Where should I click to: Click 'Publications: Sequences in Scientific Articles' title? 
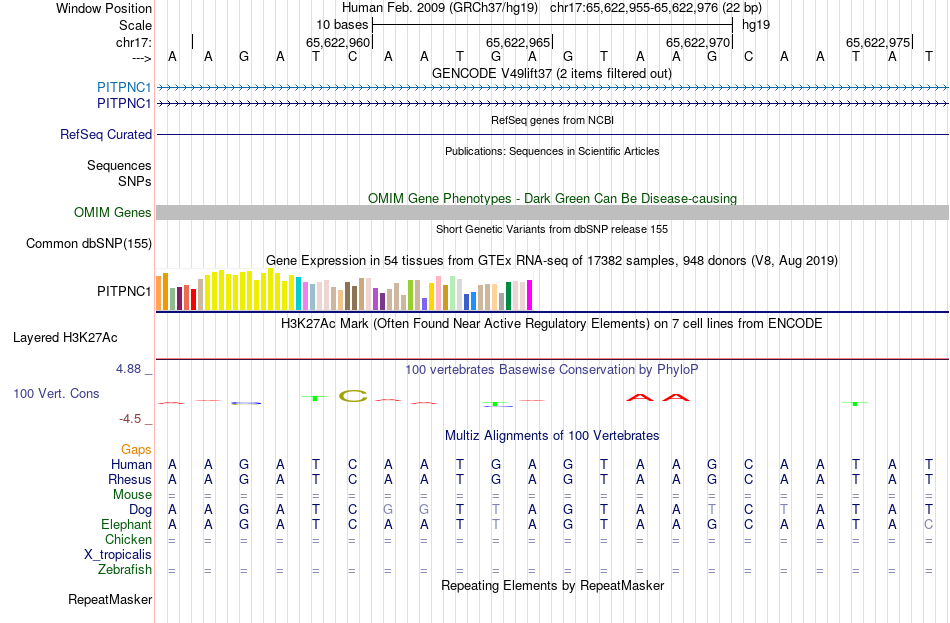pos(552,151)
